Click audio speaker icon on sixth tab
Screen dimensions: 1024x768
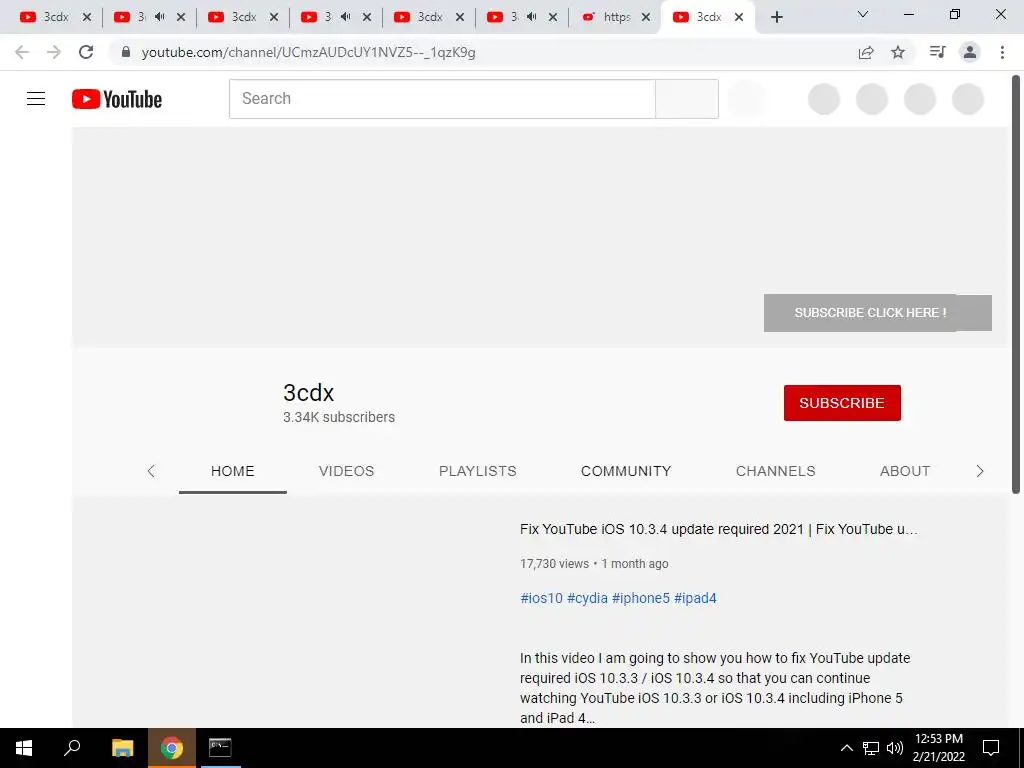(x=532, y=17)
